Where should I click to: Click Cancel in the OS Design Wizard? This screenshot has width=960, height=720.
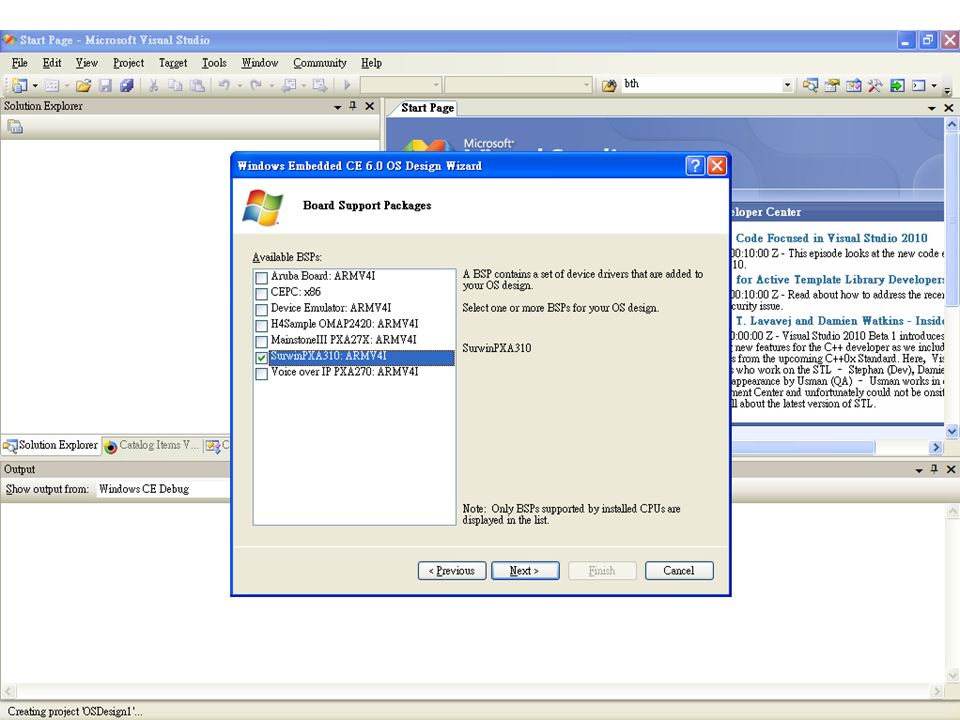pyautogui.click(x=679, y=571)
